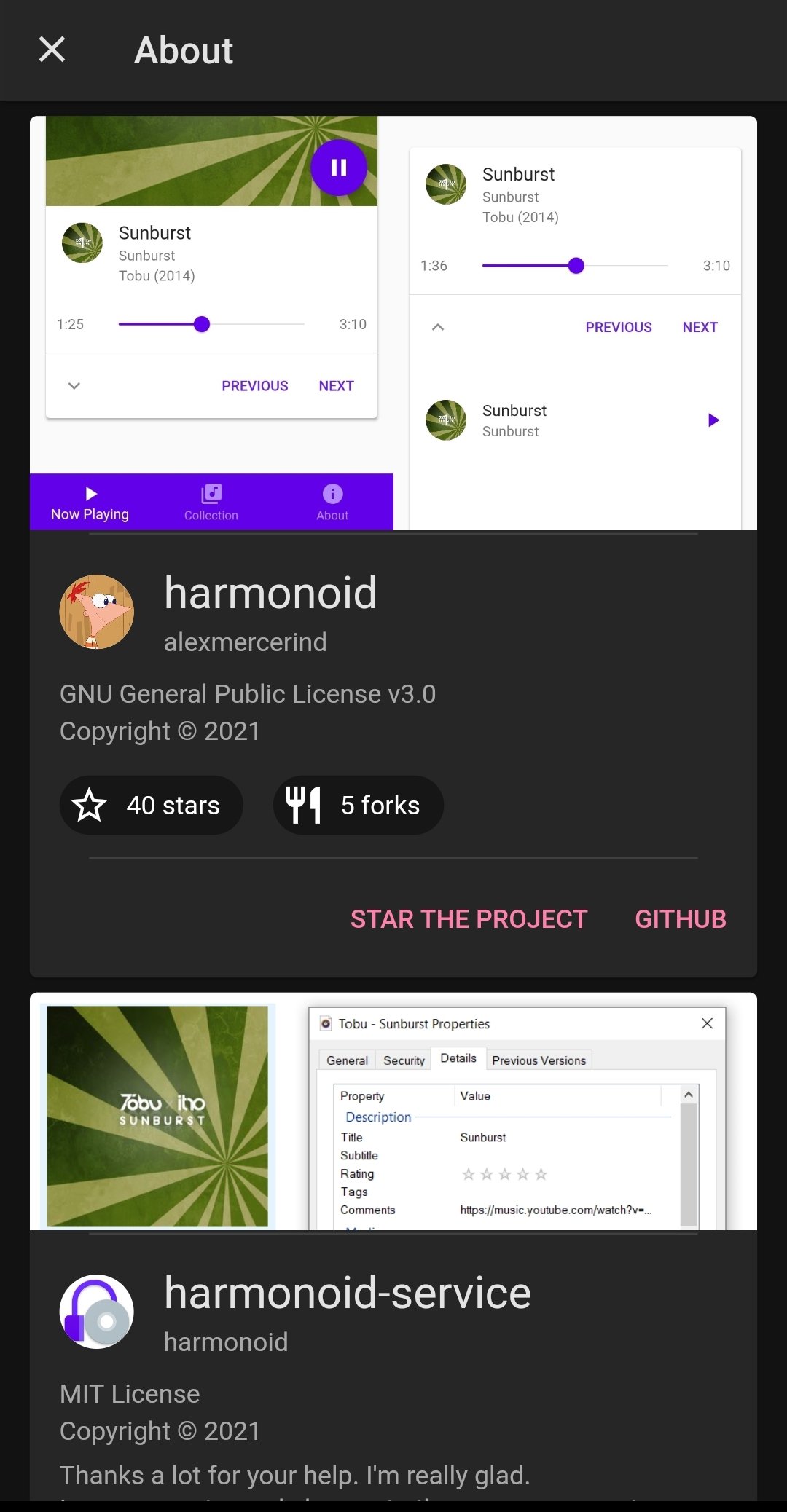The width and height of the screenshot is (787, 1512).
Task: Click the 40 stars chip
Action: coord(152,806)
